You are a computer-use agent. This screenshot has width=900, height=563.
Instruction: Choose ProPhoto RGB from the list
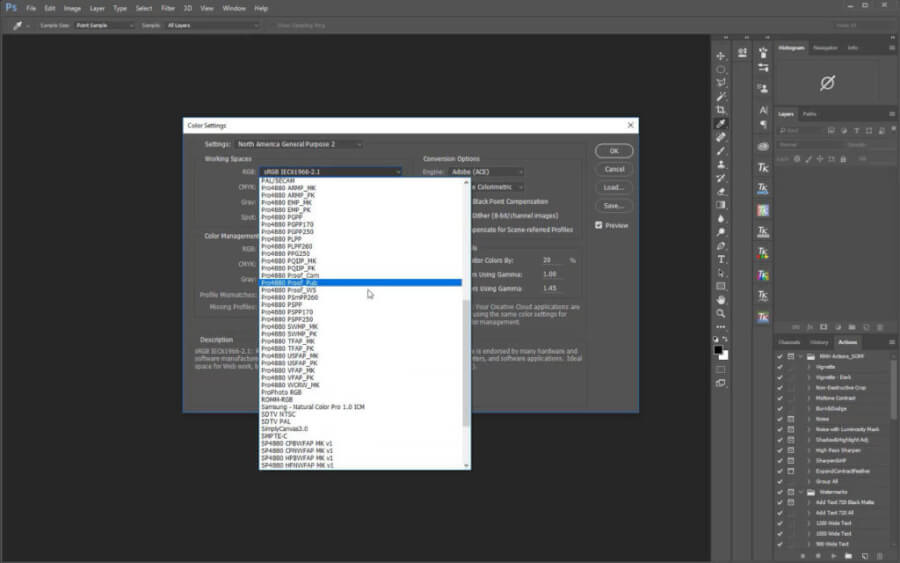click(281, 393)
